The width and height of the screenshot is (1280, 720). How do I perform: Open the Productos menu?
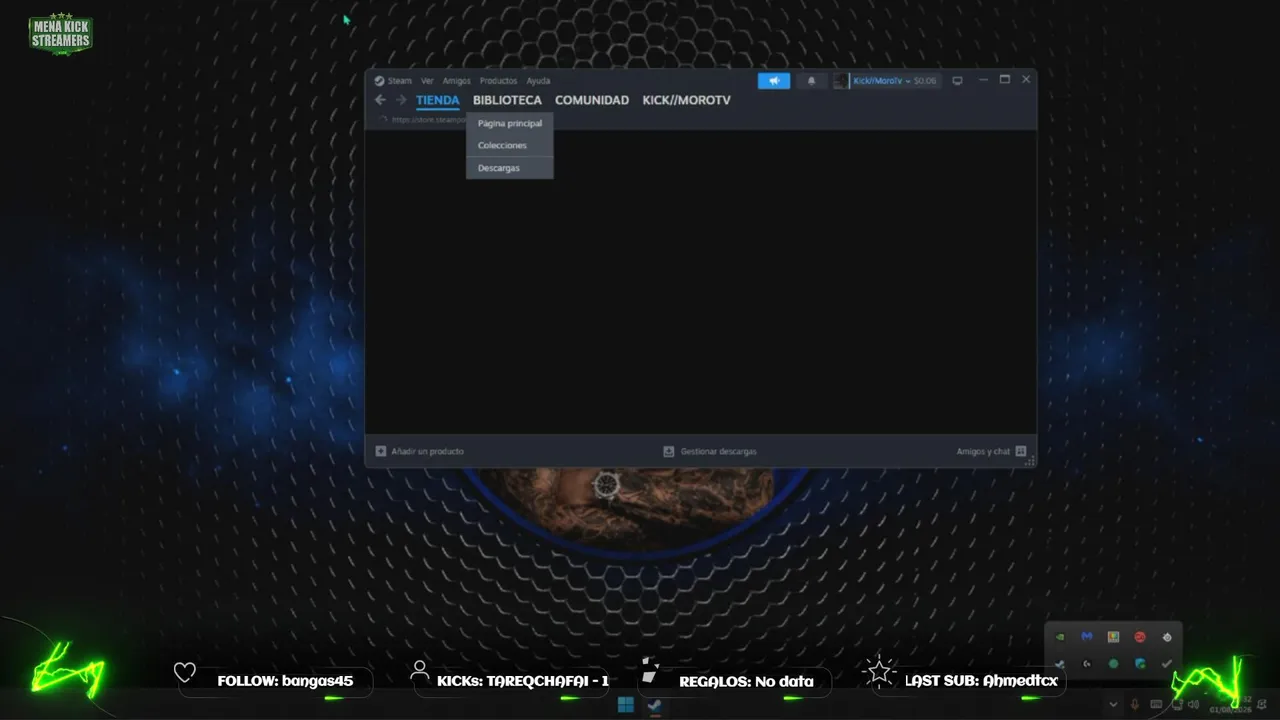click(x=498, y=81)
